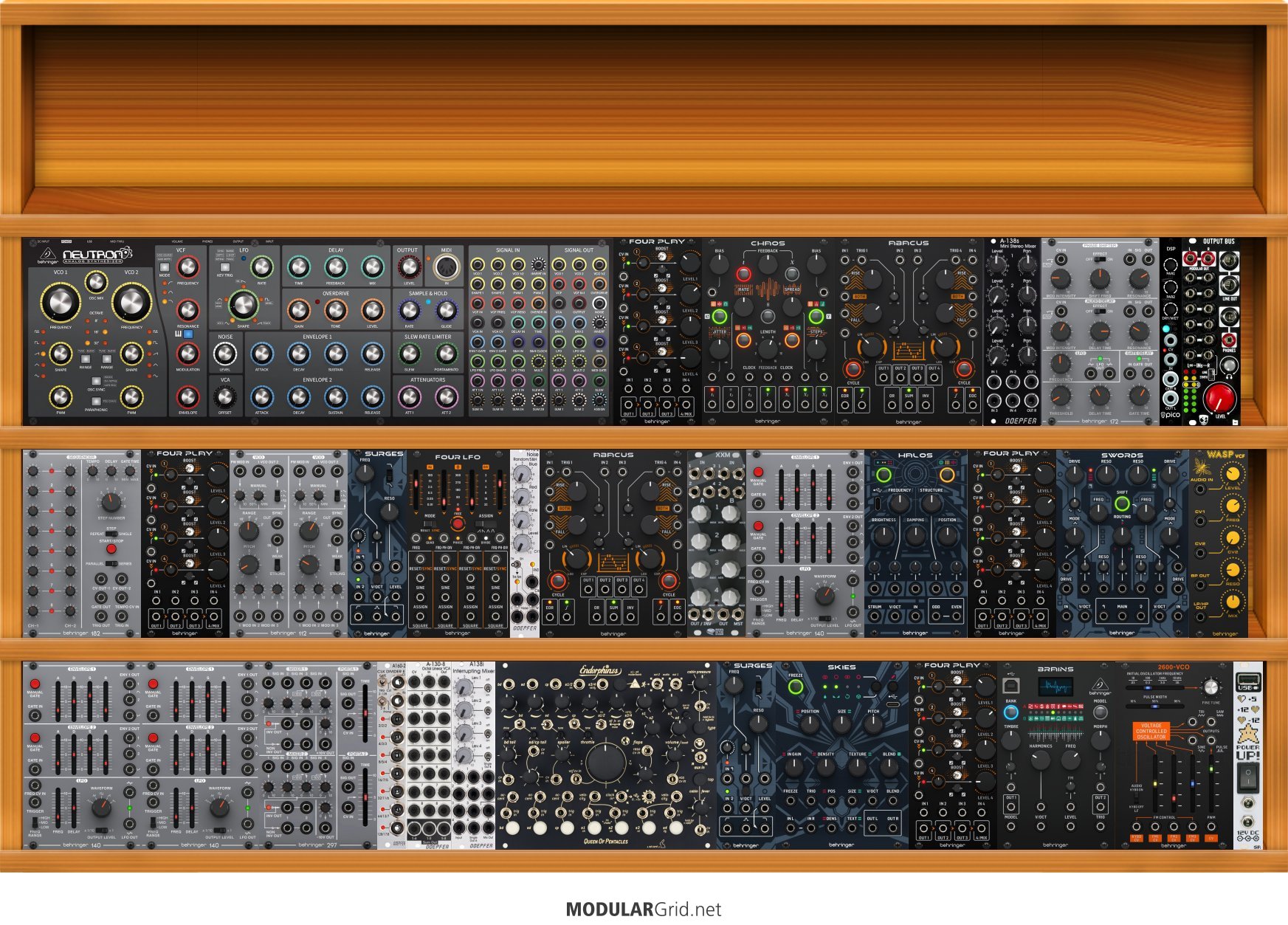This screenshot has height=925, width=1288.
Task: Click the VCO 1 Frequency knob on Neutron
Action: (60, 302)
